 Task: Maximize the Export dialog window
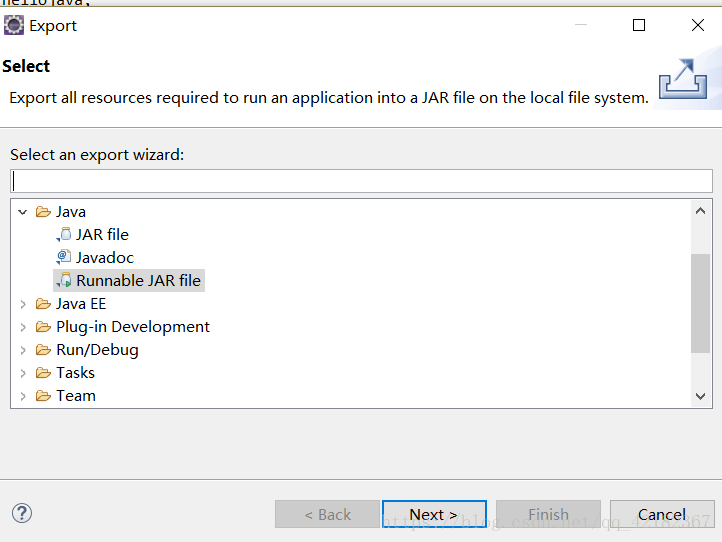[639, 25]
